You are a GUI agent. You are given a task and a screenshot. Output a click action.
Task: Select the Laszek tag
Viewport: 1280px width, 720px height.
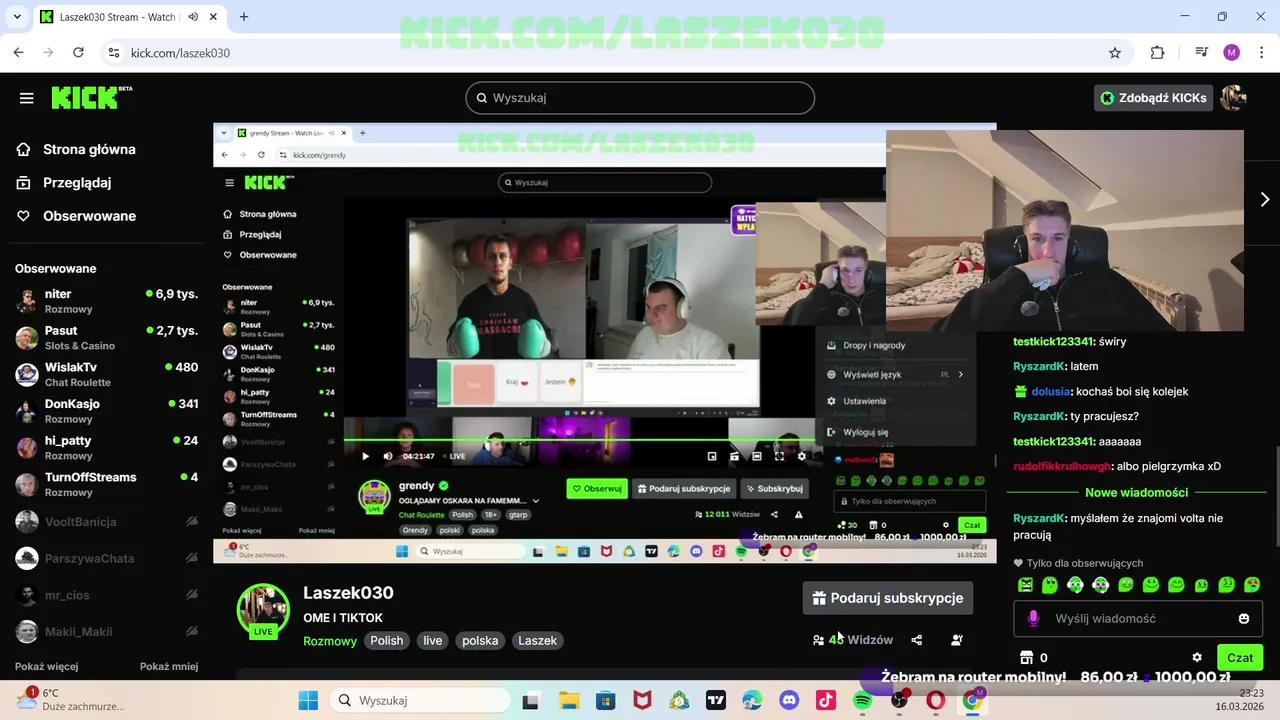pyautogui.click(x=537, y=641)
